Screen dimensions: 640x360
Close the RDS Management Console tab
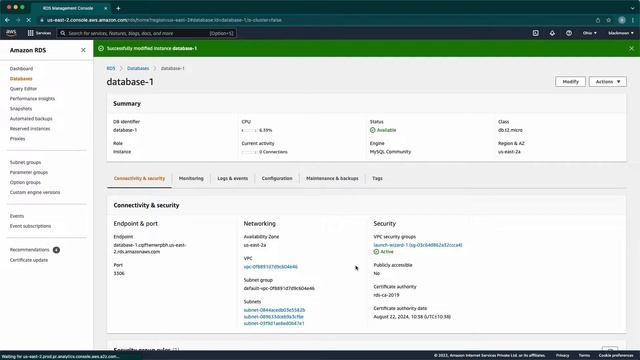click(106, 8)
